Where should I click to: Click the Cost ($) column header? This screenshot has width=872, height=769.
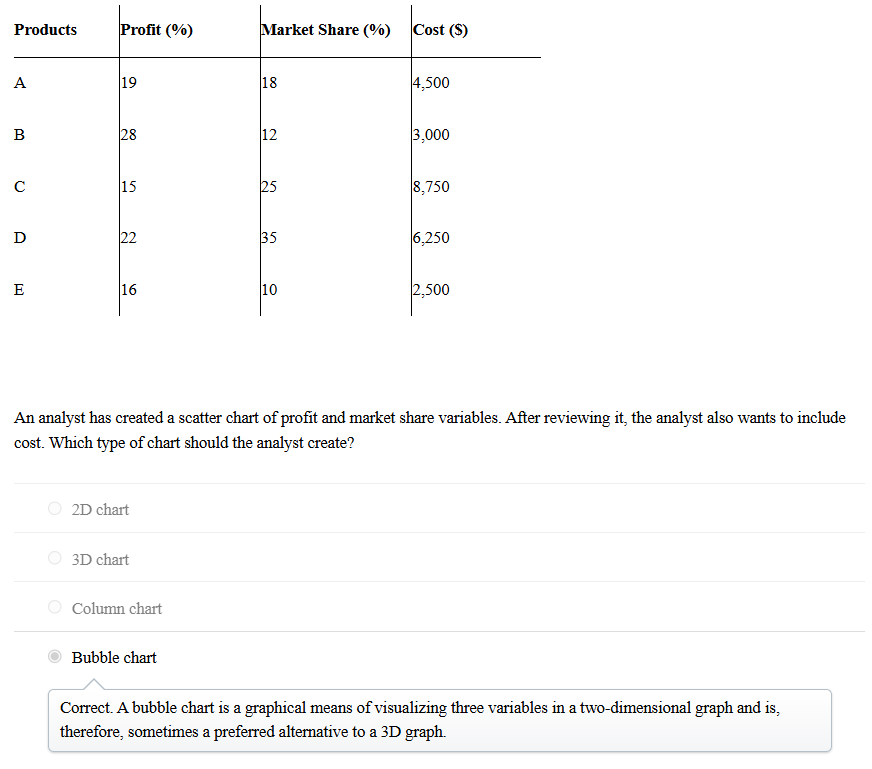(441, 30)
